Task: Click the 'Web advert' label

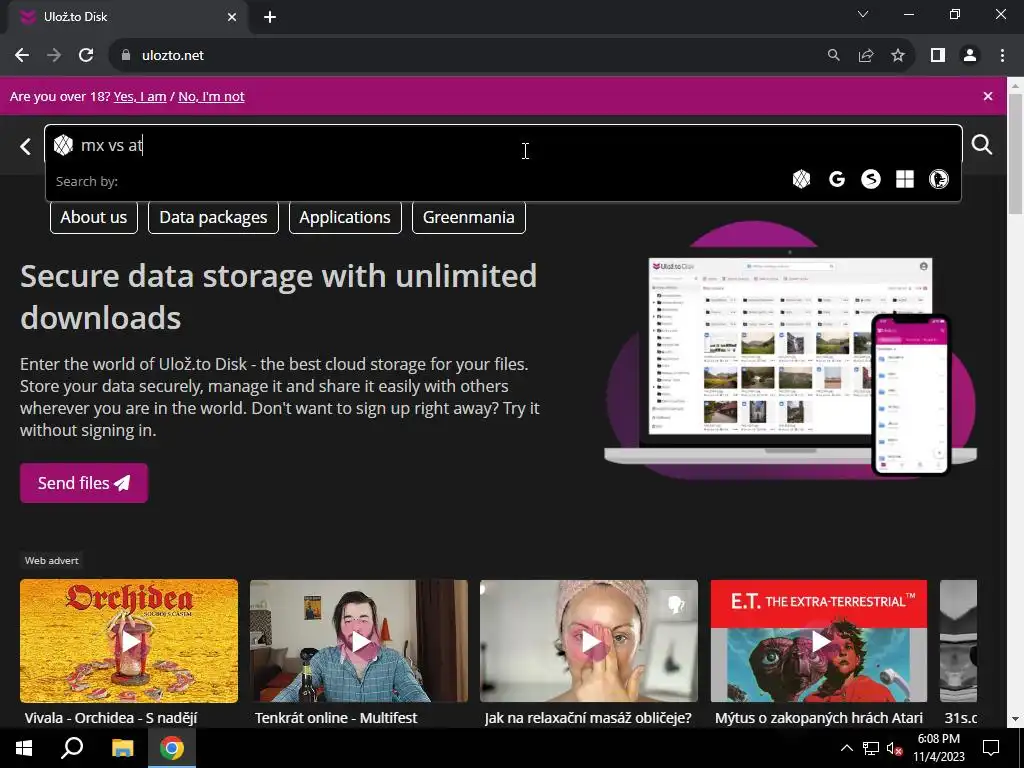Action: (x=52, y=560)
